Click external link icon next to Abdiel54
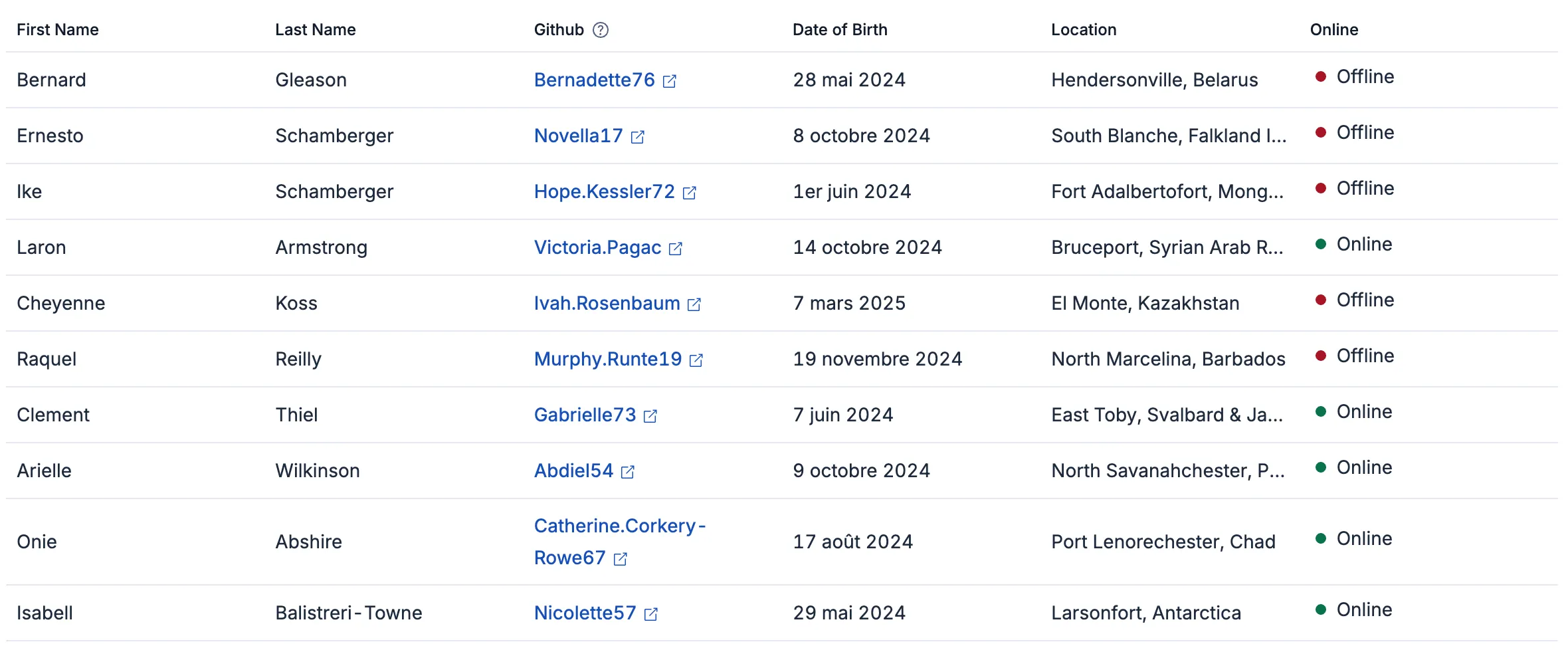 pos(628,472)
